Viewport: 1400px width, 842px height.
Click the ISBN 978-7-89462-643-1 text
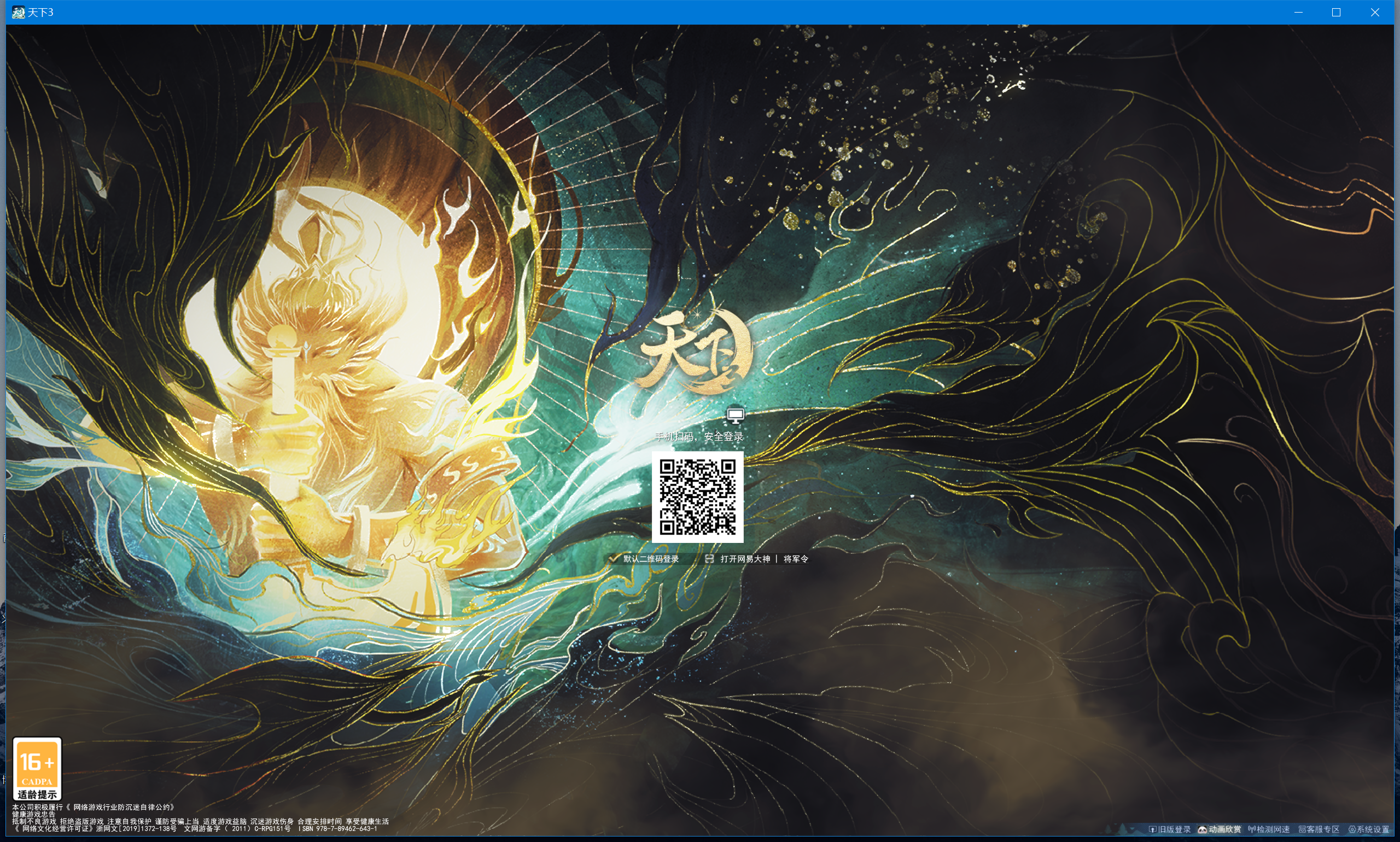tap(337, 828)
